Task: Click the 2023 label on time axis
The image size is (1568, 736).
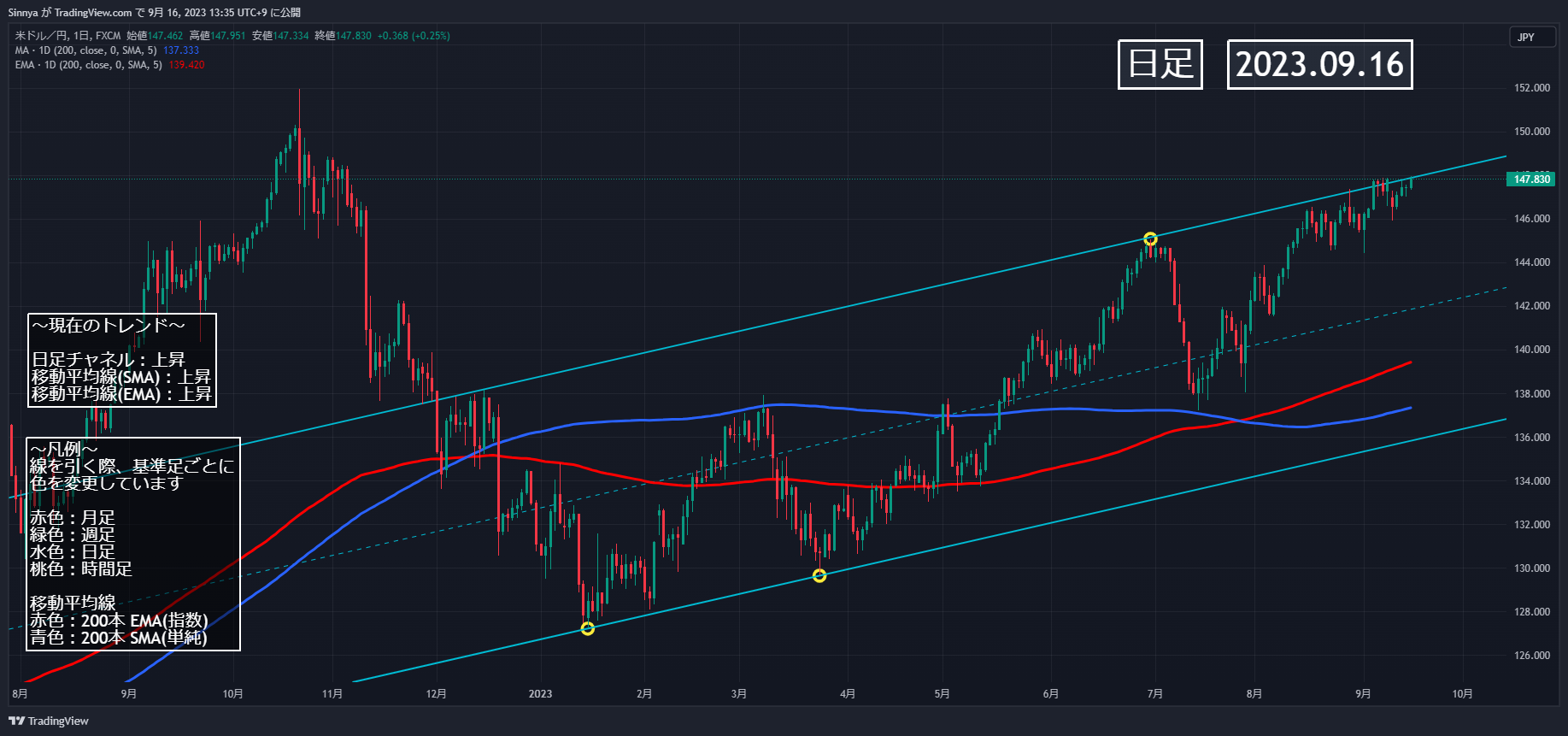Action: (x=540, y=693)
